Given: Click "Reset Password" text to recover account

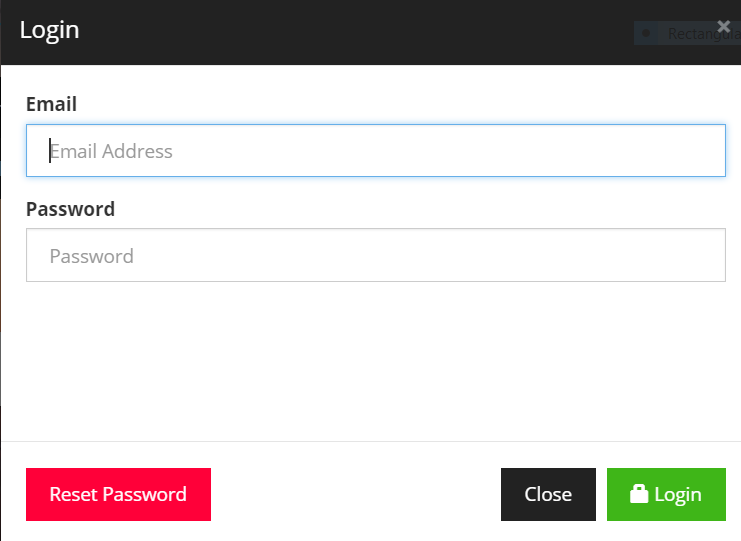Looking at the screenshot, I should click(118, 494).
